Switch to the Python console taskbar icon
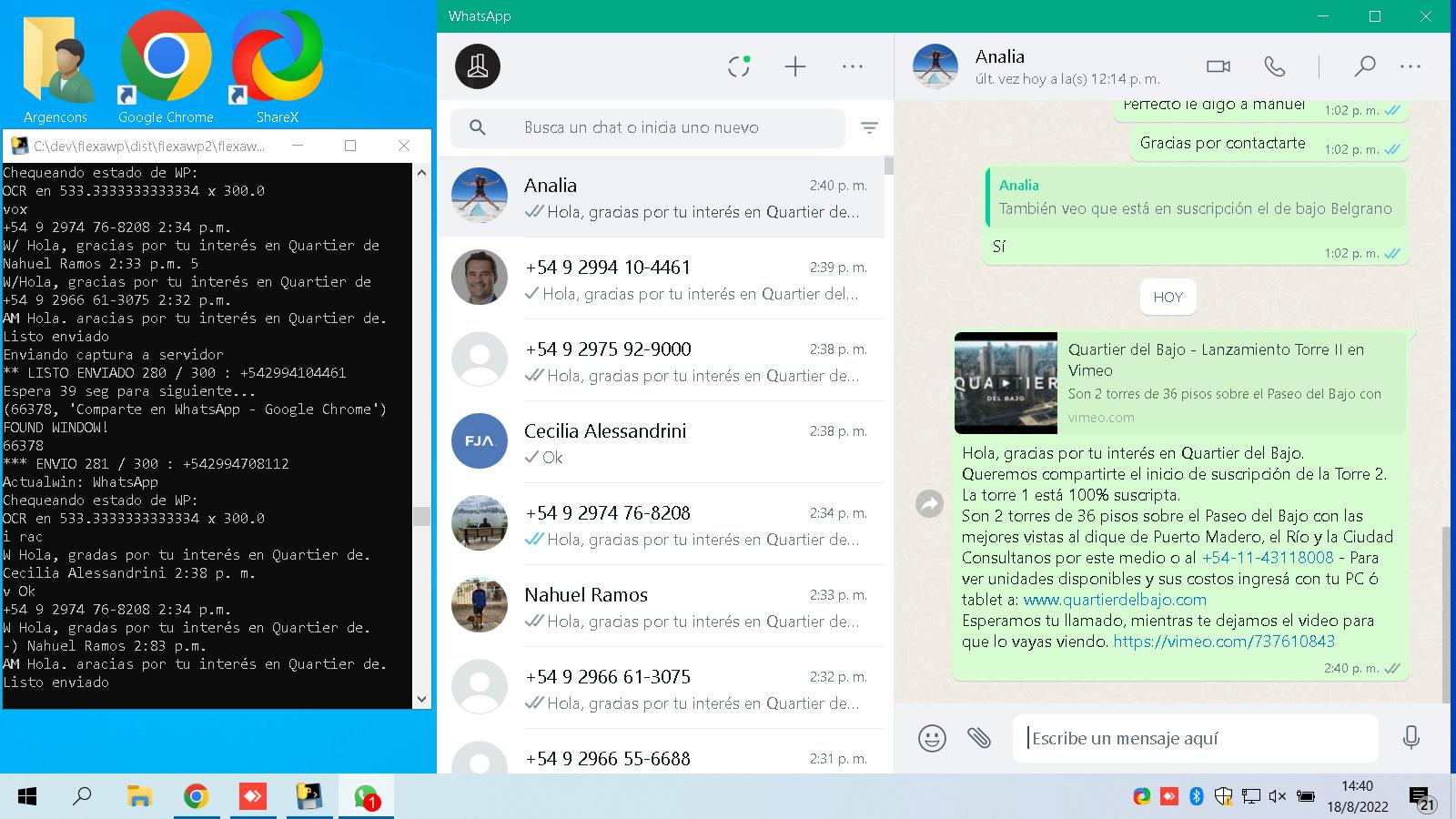 click(309, 797)
